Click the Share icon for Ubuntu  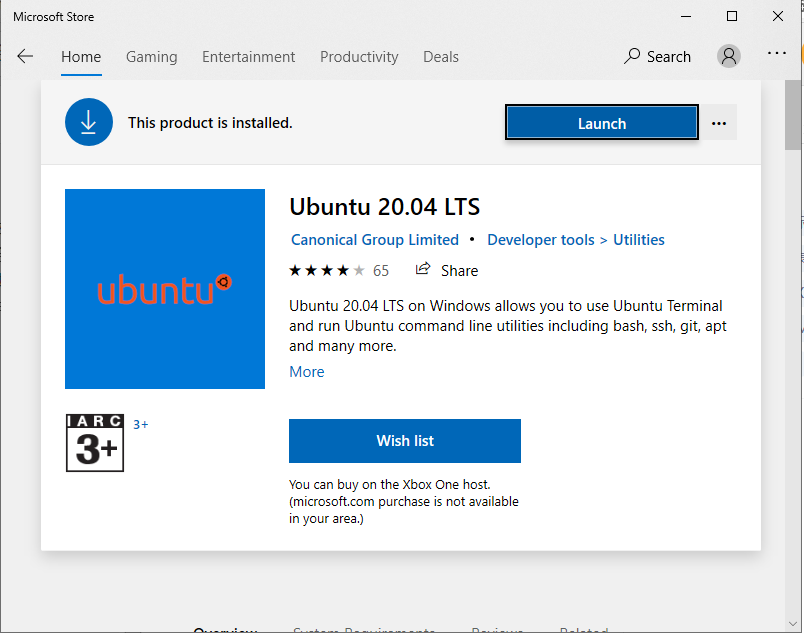[423, 270]
